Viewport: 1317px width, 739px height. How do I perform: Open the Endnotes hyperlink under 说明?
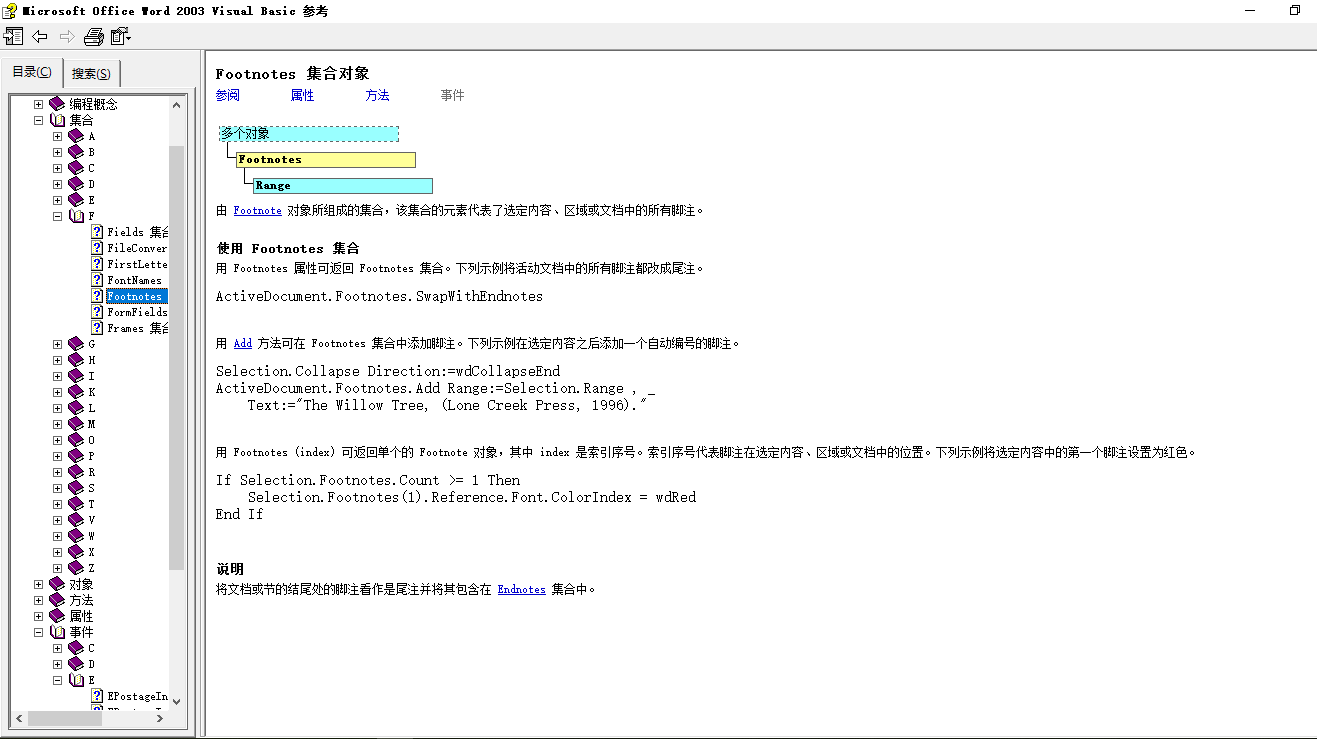[521, 589]
